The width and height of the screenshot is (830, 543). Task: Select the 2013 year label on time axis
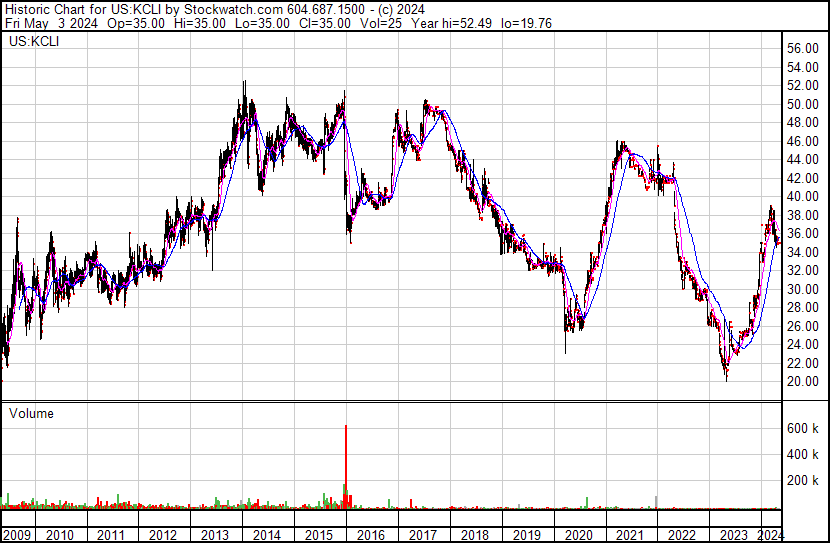[214, 535]
